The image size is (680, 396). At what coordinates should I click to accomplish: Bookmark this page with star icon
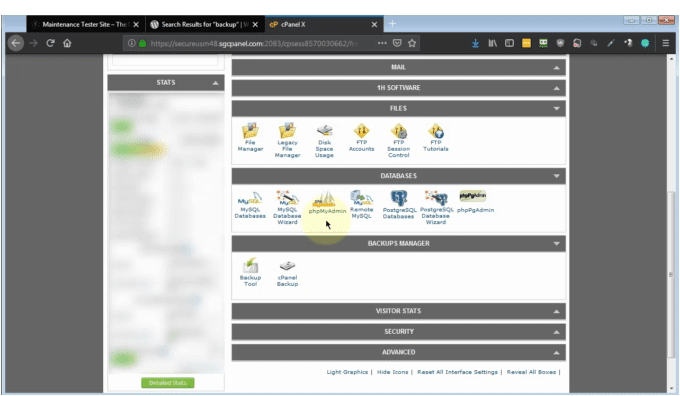[412, 43]
